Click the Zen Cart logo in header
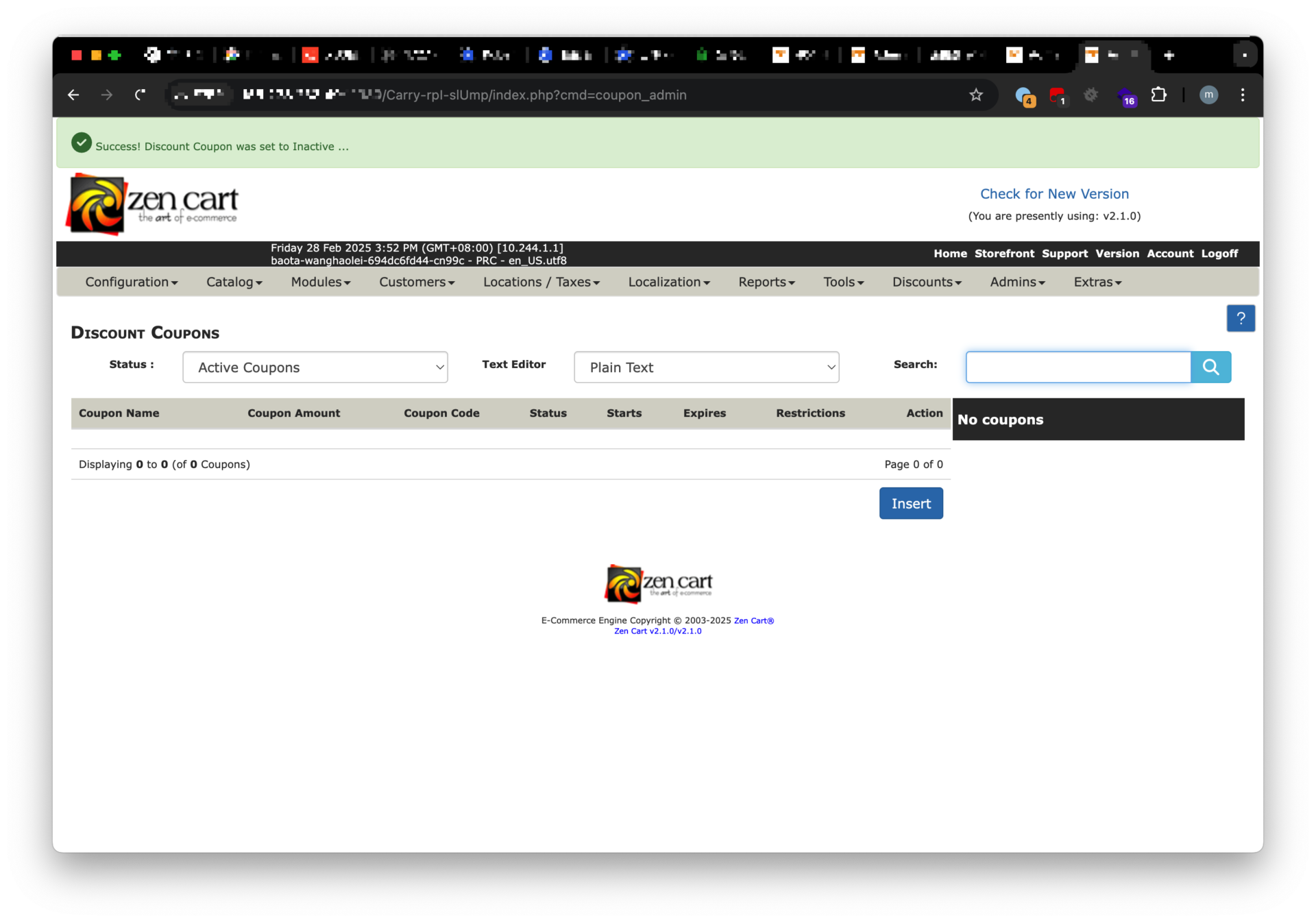Viewport: 1316px width, 922px height. click(153, 204)
